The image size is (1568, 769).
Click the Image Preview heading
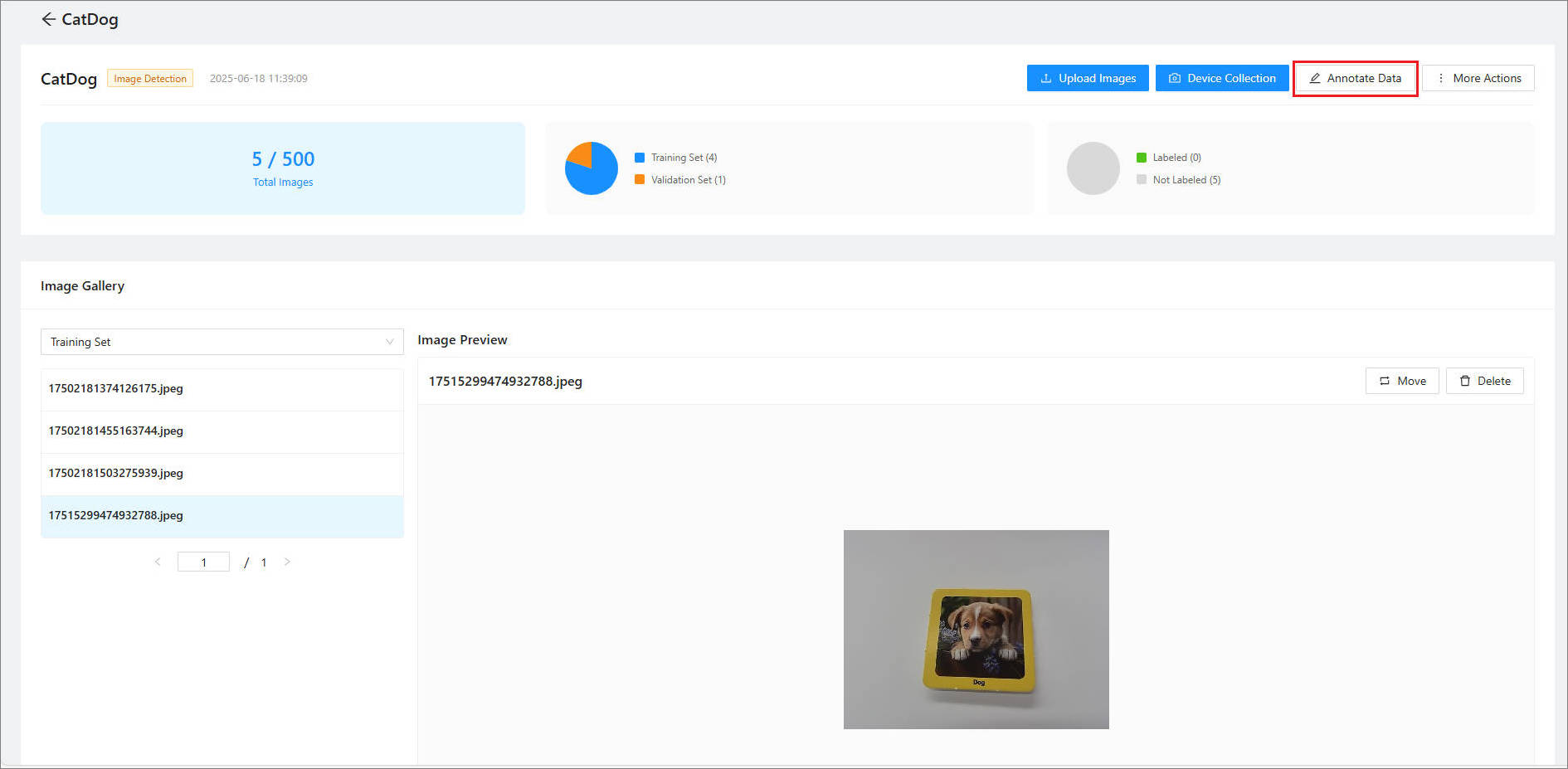pyautogui.click(x=462, y=340)
